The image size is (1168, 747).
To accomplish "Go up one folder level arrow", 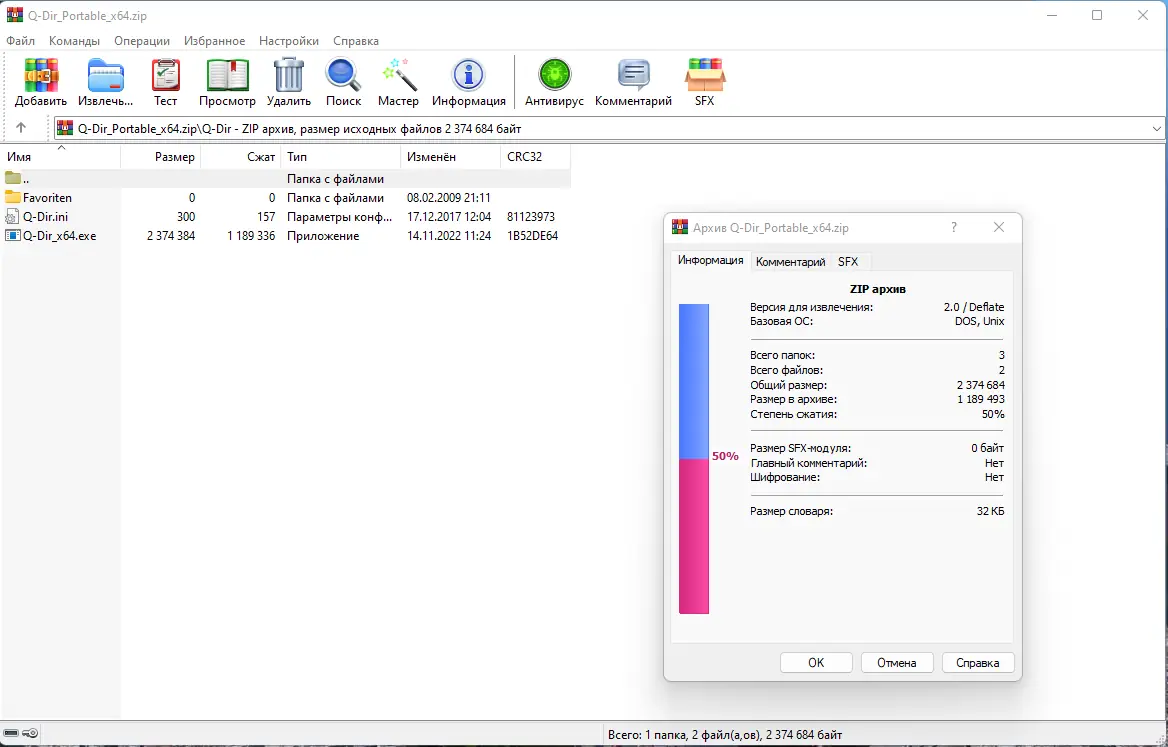I will point(21,127).
